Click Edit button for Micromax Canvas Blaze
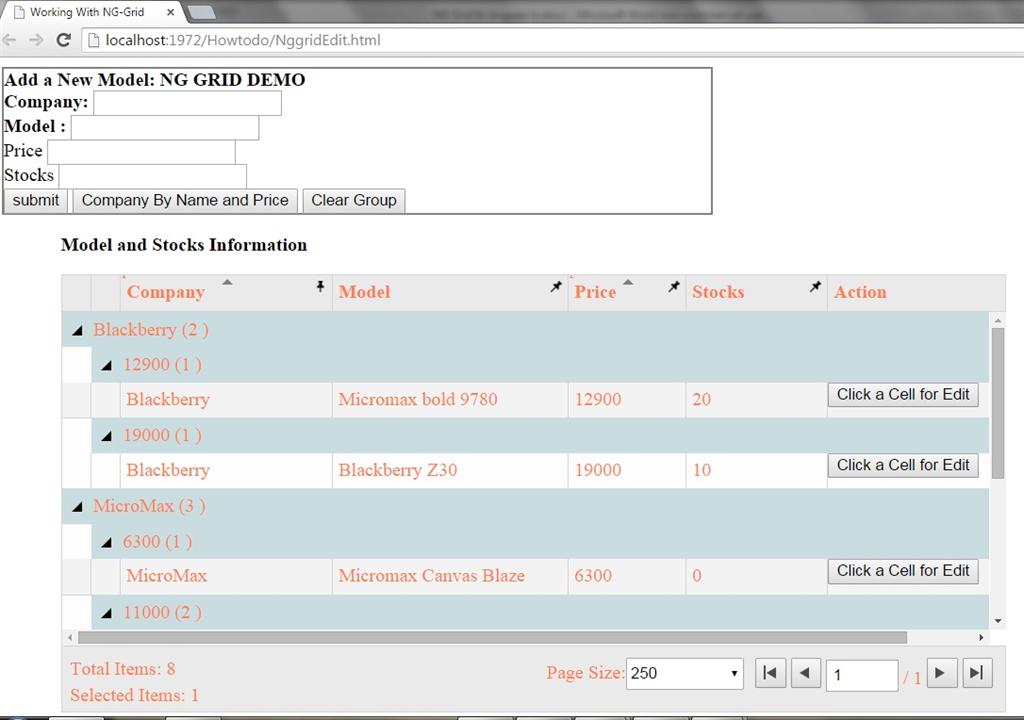 click(903, 571)
